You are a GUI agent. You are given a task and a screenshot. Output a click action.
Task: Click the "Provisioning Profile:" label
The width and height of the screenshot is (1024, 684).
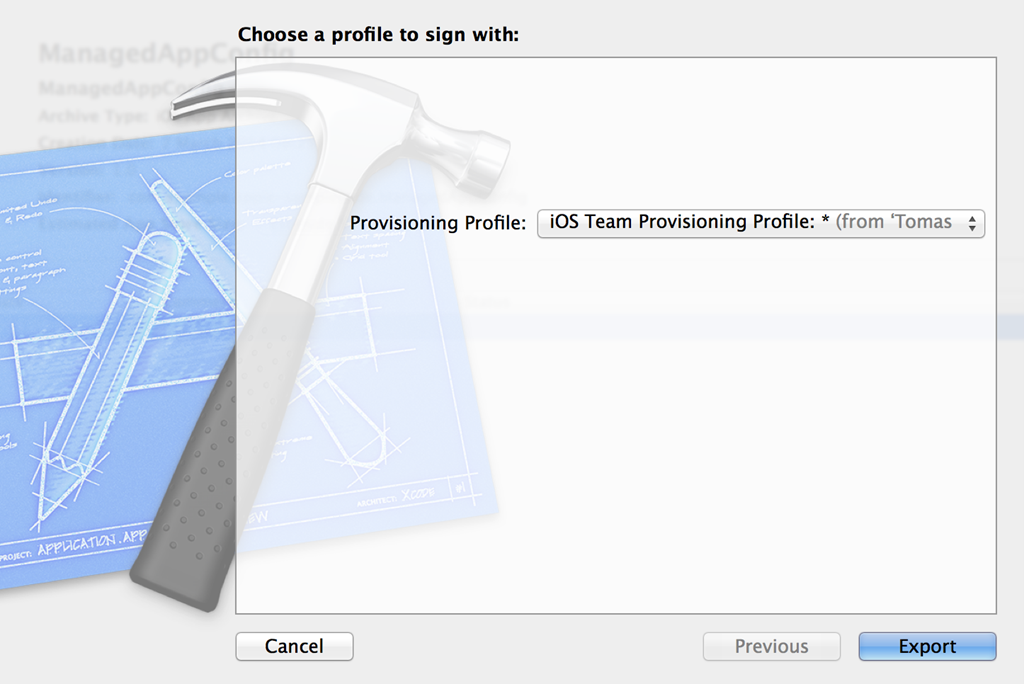pos(437,223)
